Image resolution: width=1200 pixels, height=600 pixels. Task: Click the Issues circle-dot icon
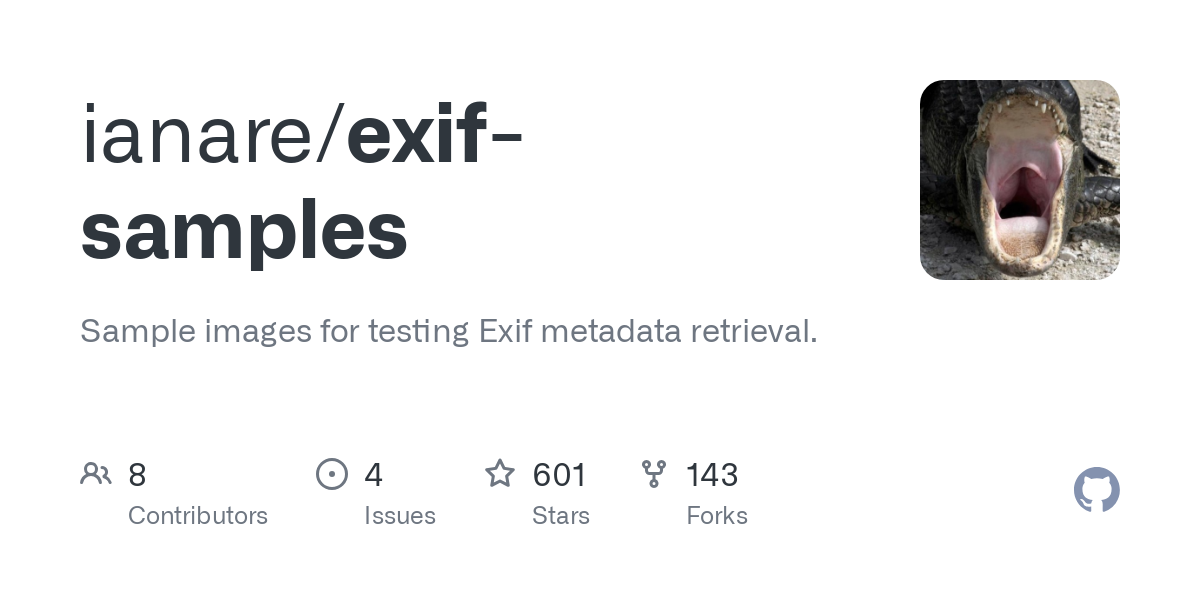pyautogui.click(x=332, y=474)
